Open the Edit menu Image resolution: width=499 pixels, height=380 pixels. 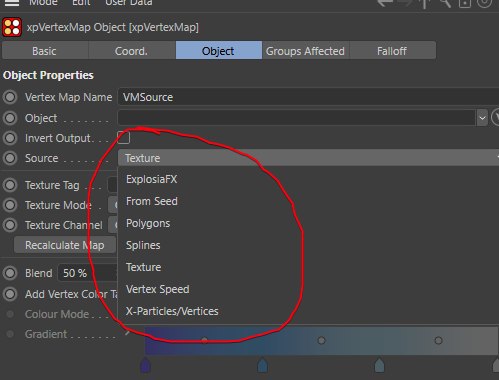click(81, 3)
